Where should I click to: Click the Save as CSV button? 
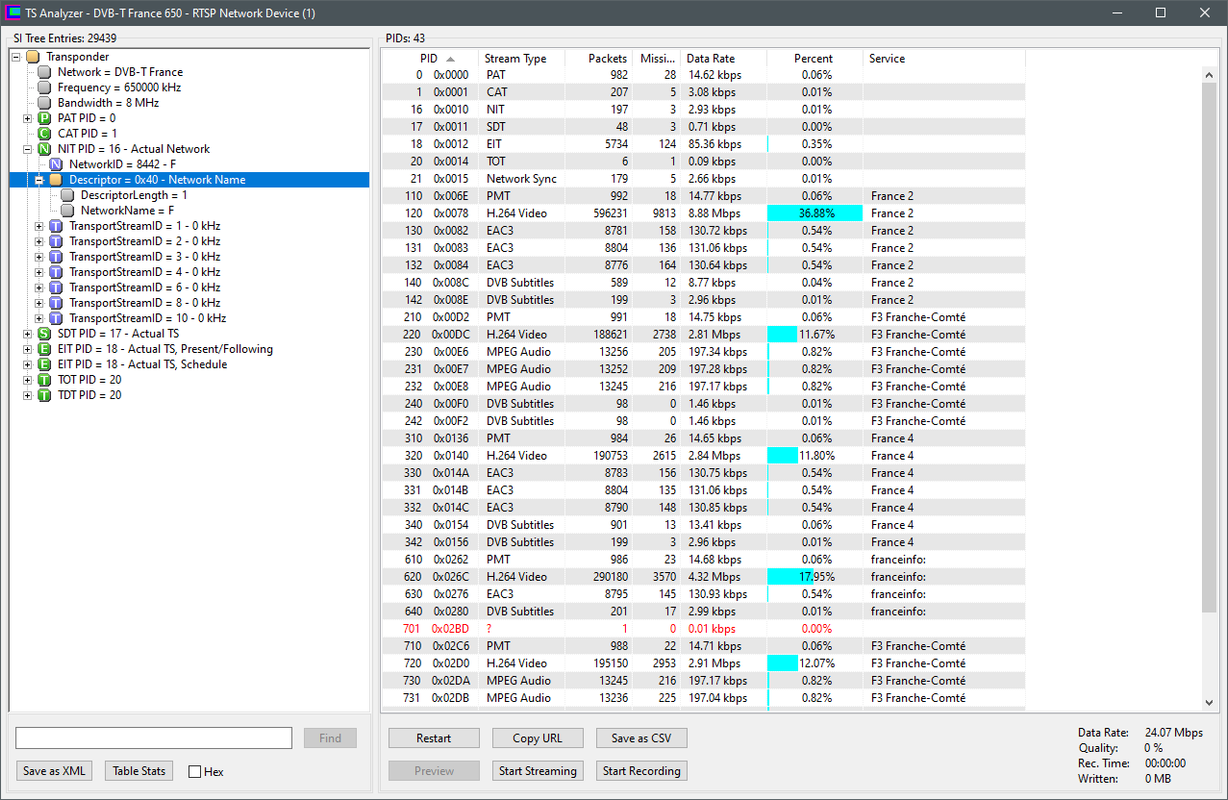pyautogui.click(x=642, y=738)
